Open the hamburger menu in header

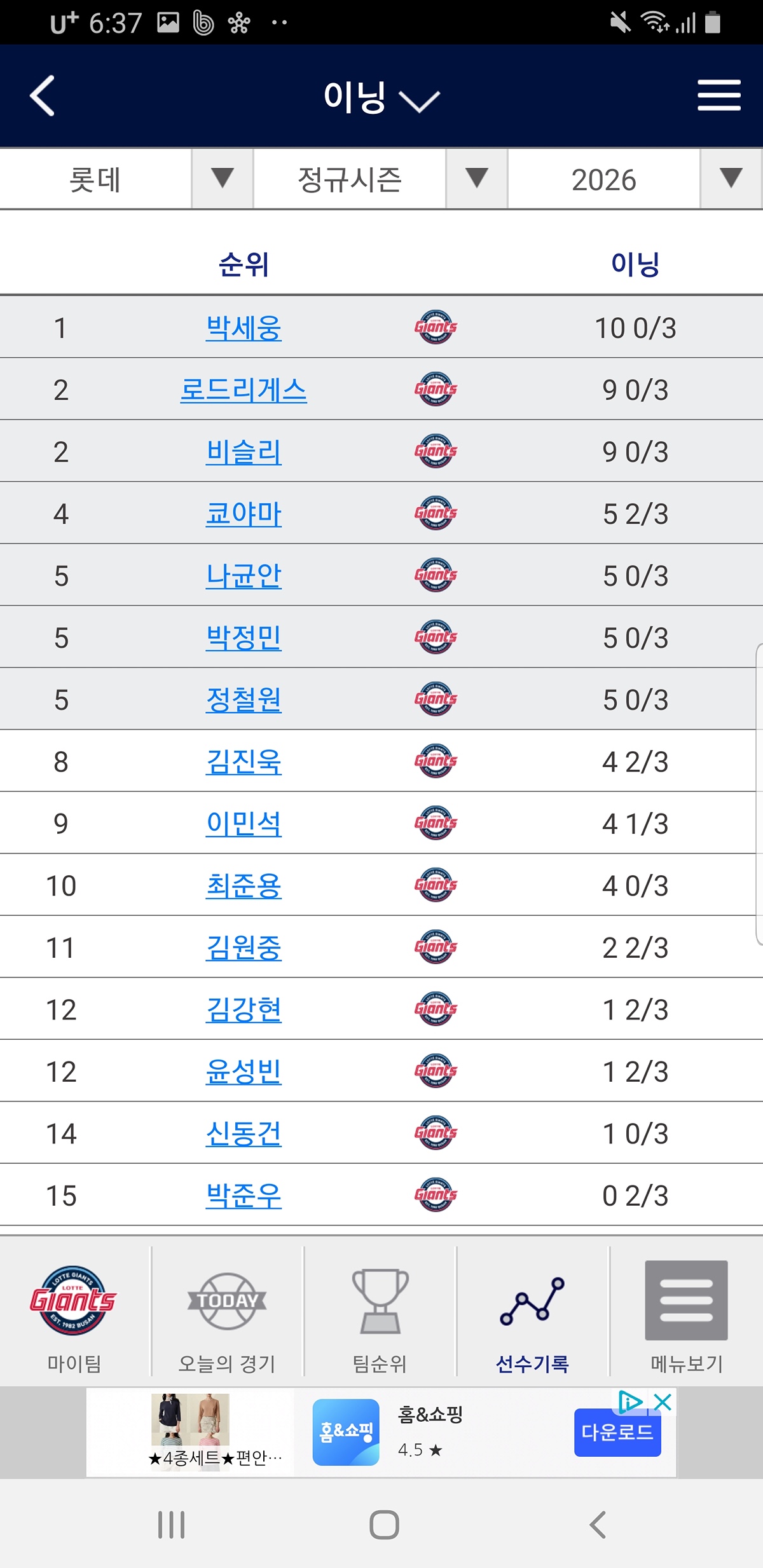tap(719, 95)
